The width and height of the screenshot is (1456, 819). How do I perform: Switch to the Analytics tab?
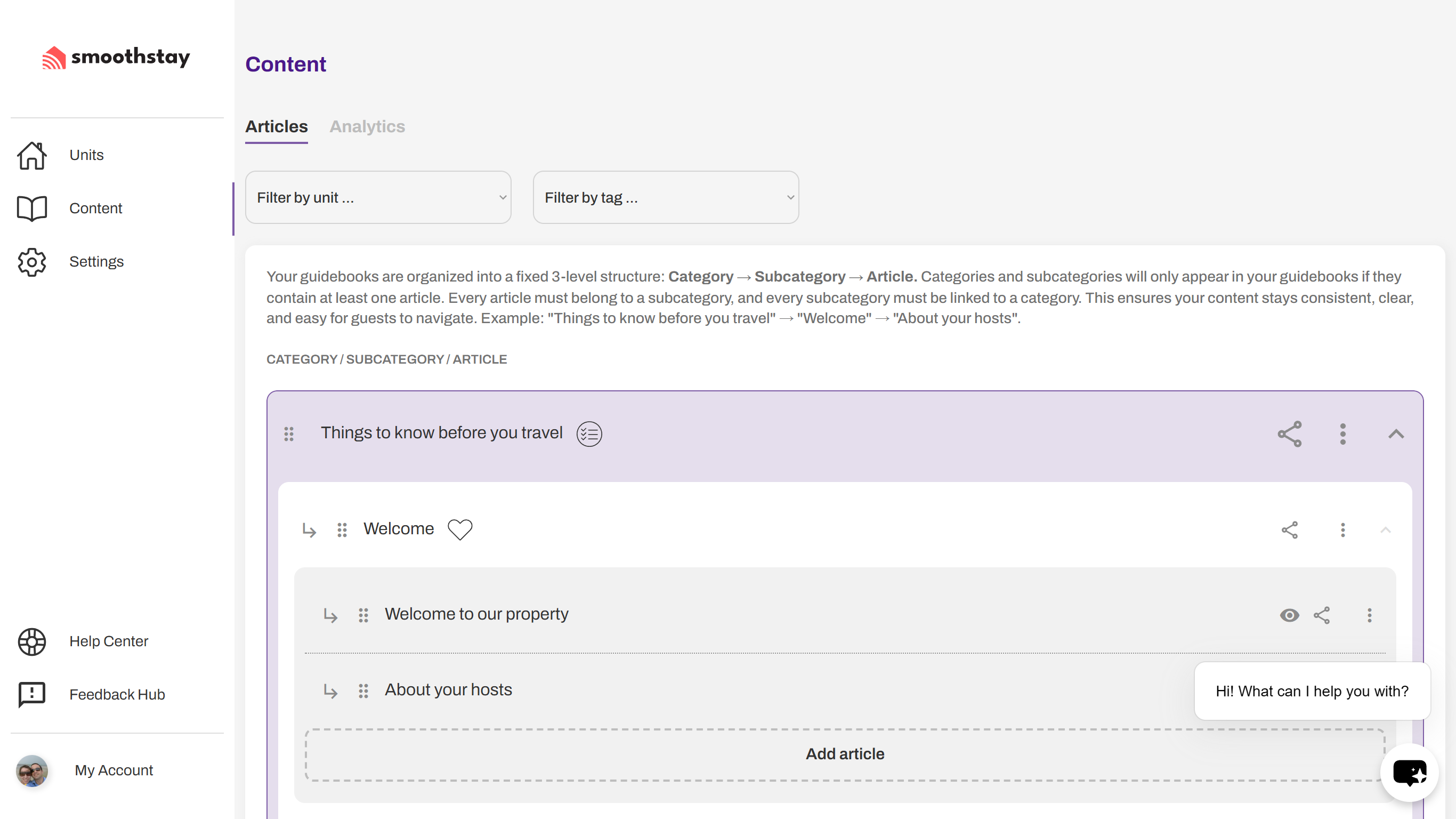[x=367, y=127]
